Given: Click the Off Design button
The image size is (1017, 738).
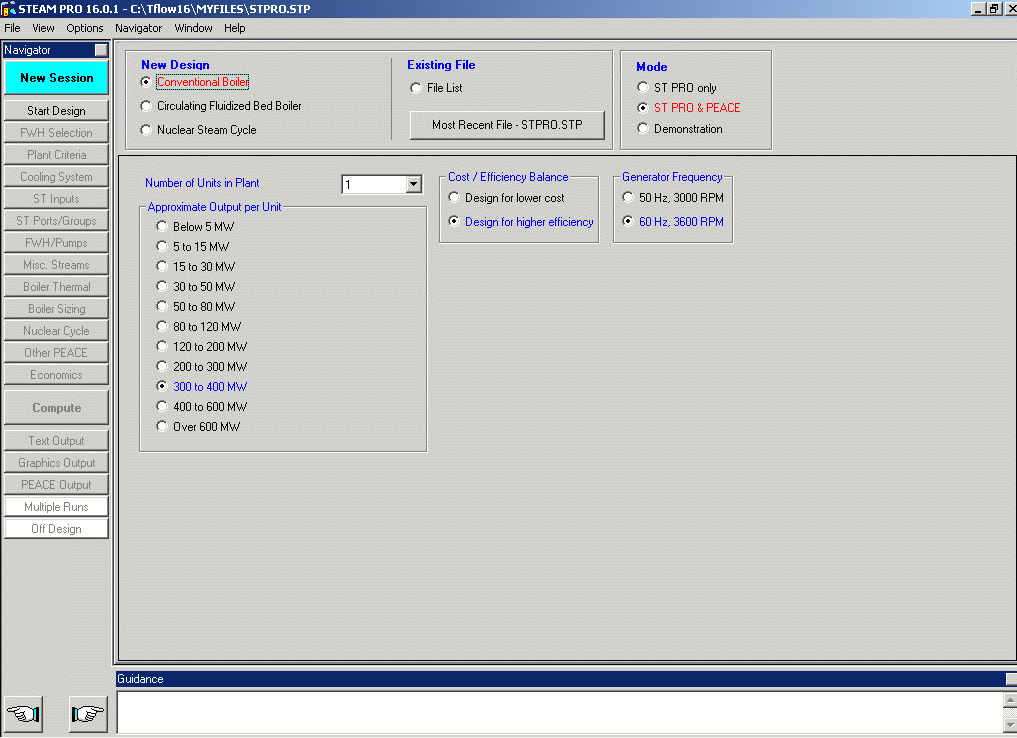Looking at the screenshot, I should 56,529.
